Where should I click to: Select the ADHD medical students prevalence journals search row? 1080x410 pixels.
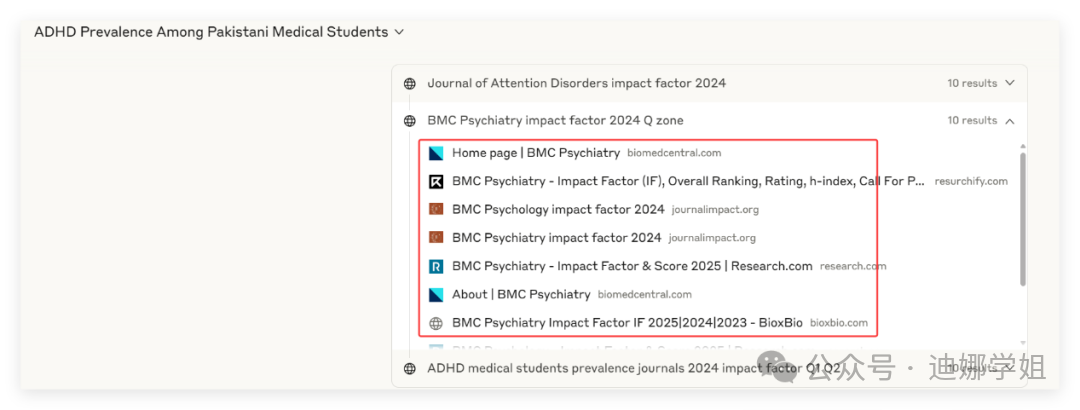tap(709, 369)
